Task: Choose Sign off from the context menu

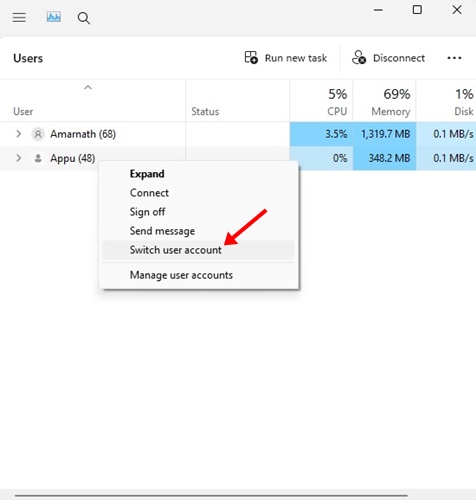Action: click(x=147, y=212)
